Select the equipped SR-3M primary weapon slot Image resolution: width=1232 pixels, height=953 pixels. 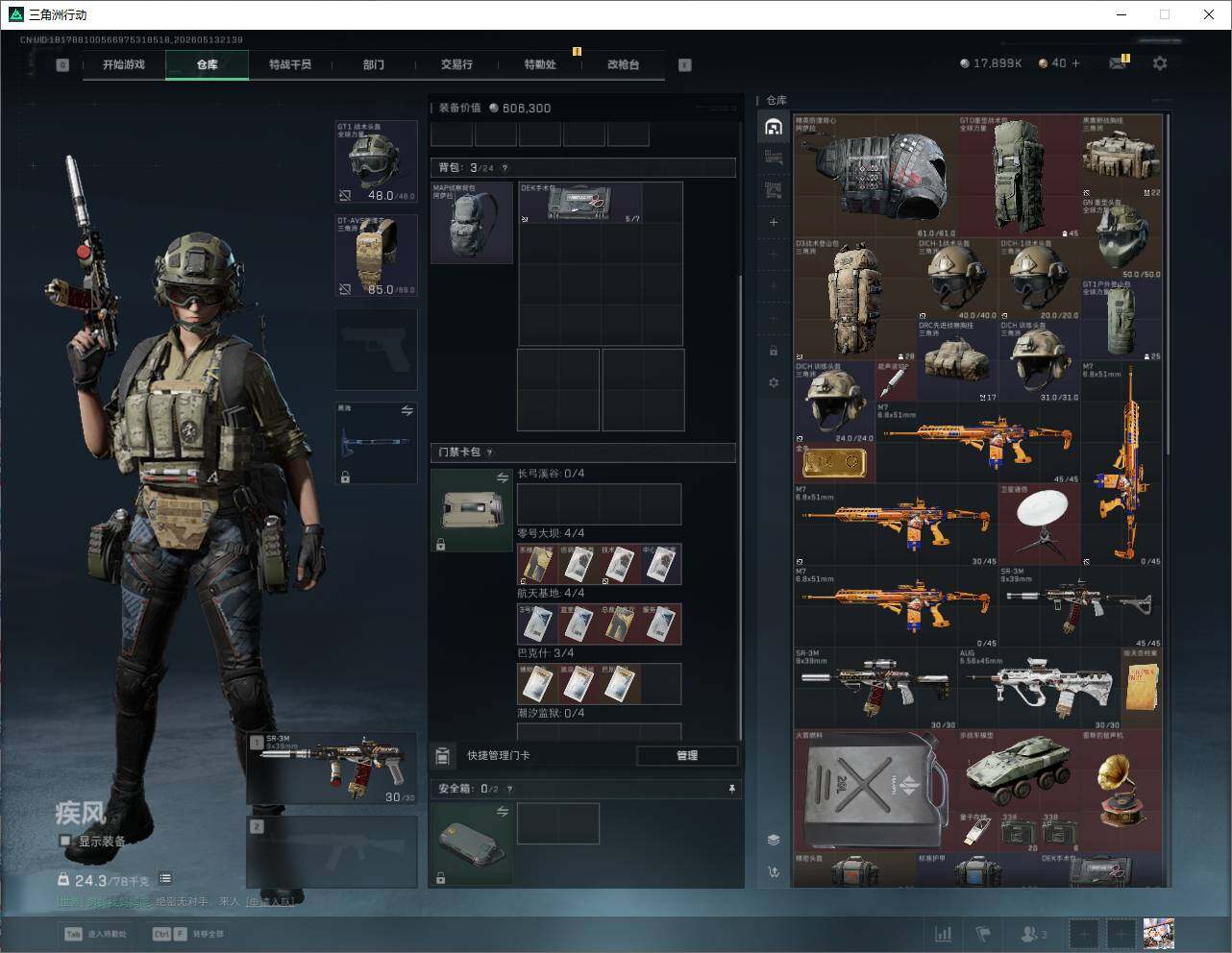(332, 769)
